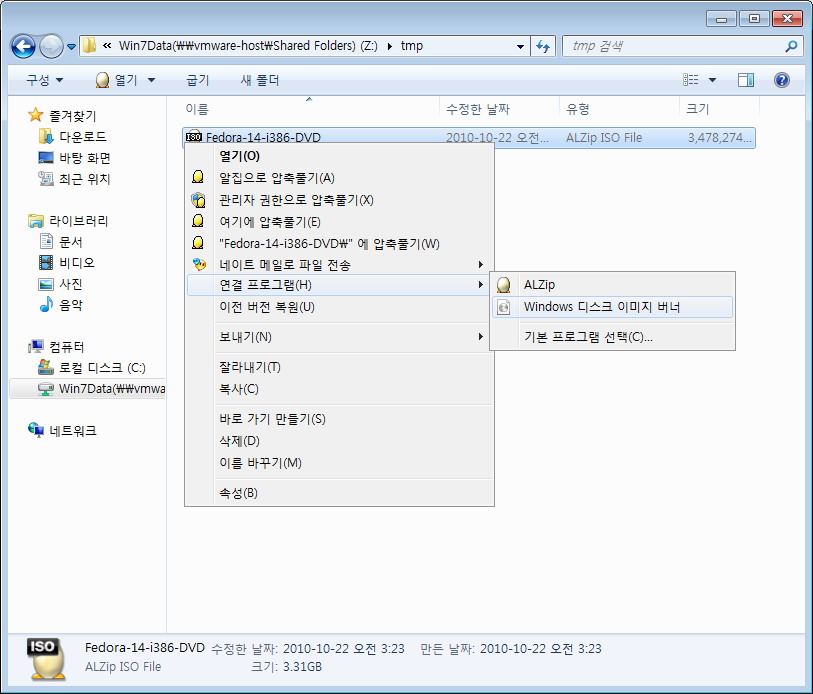Click the folder icon in the address bar
The width and height of the screenshot is (813, 694).
pos(89,46)
